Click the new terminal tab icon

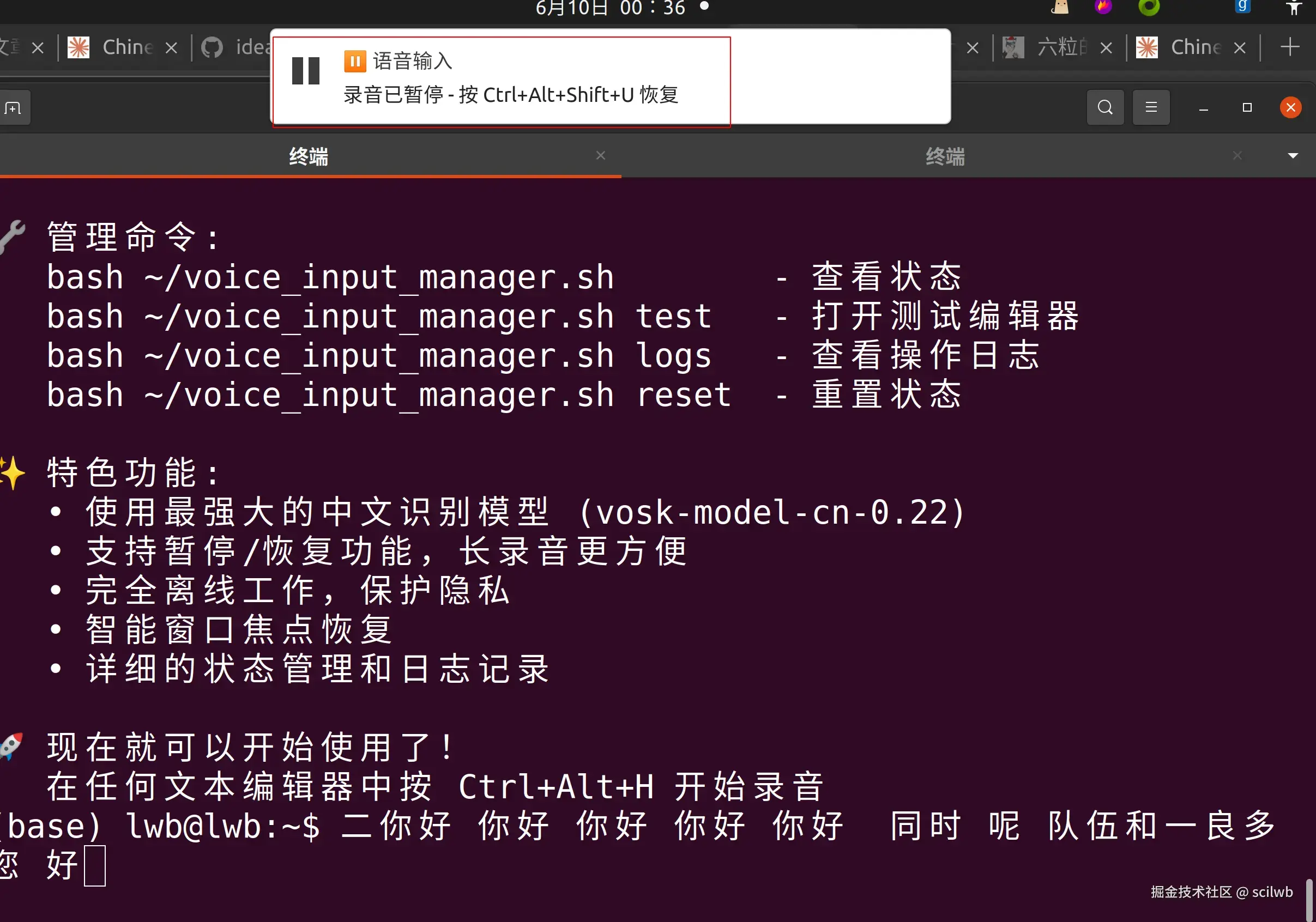13,108
